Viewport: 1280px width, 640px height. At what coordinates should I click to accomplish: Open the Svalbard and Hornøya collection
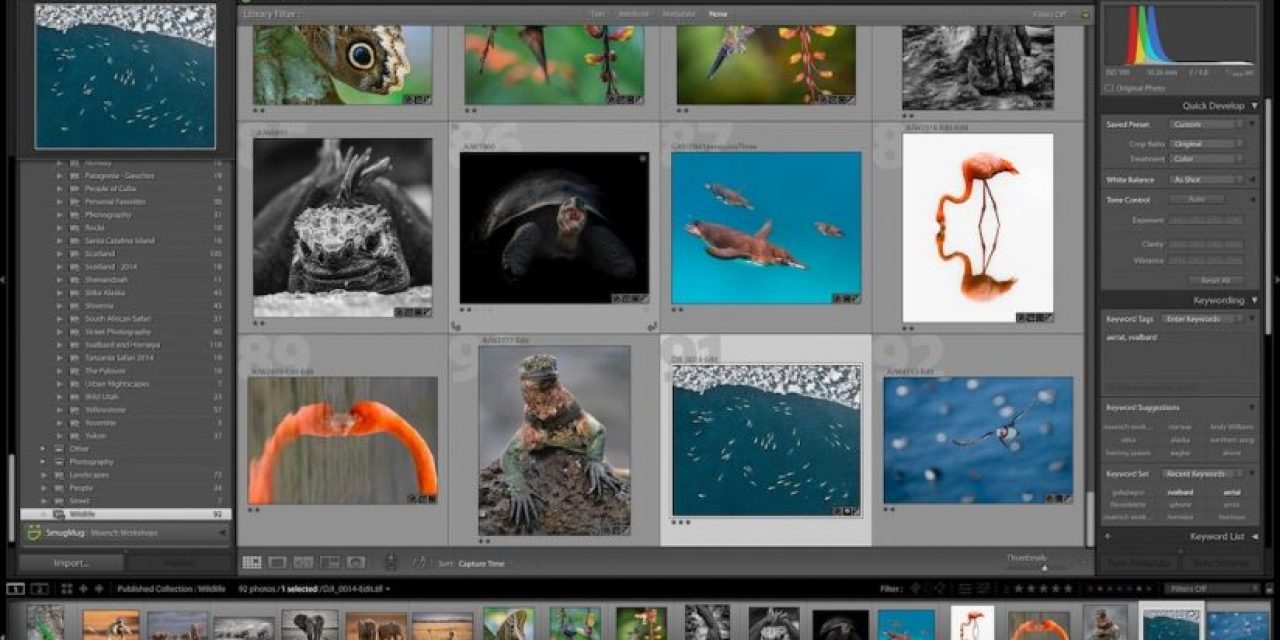(122, 345)
